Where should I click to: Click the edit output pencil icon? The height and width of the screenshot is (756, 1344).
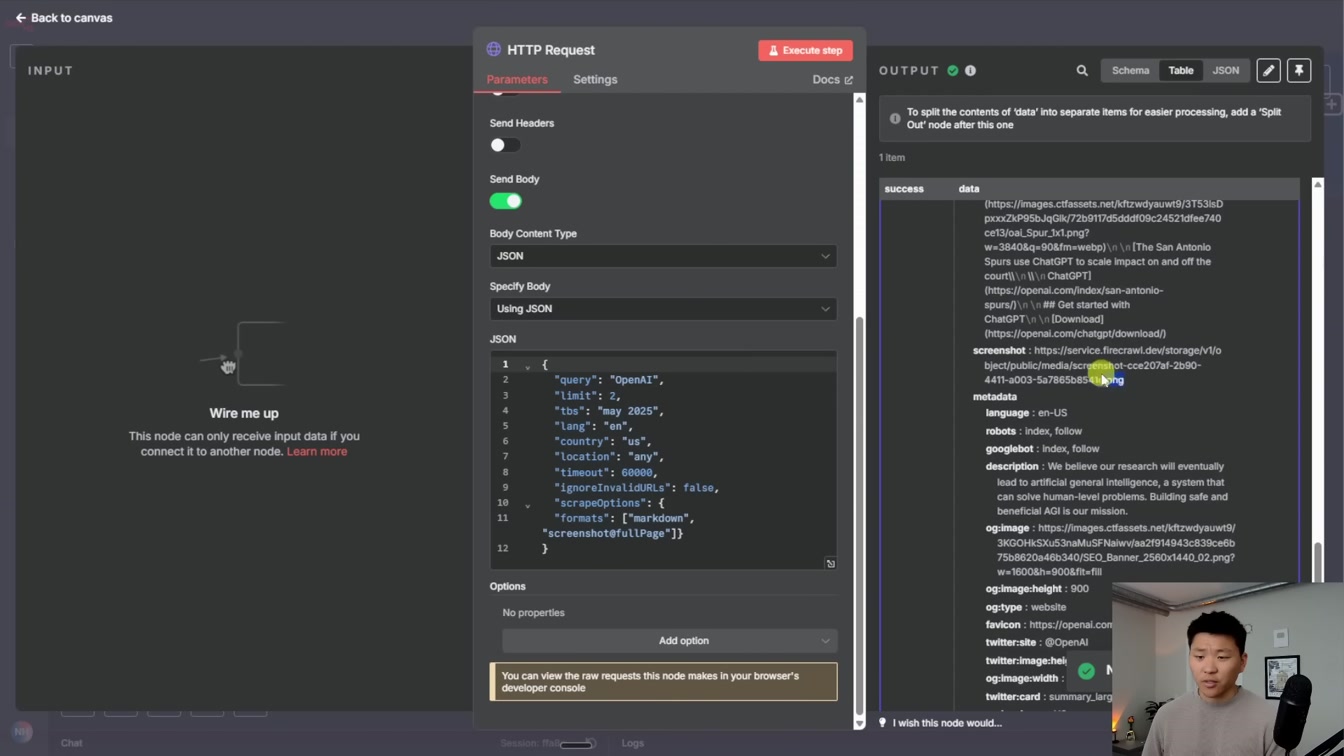[x=1268, y=71]
